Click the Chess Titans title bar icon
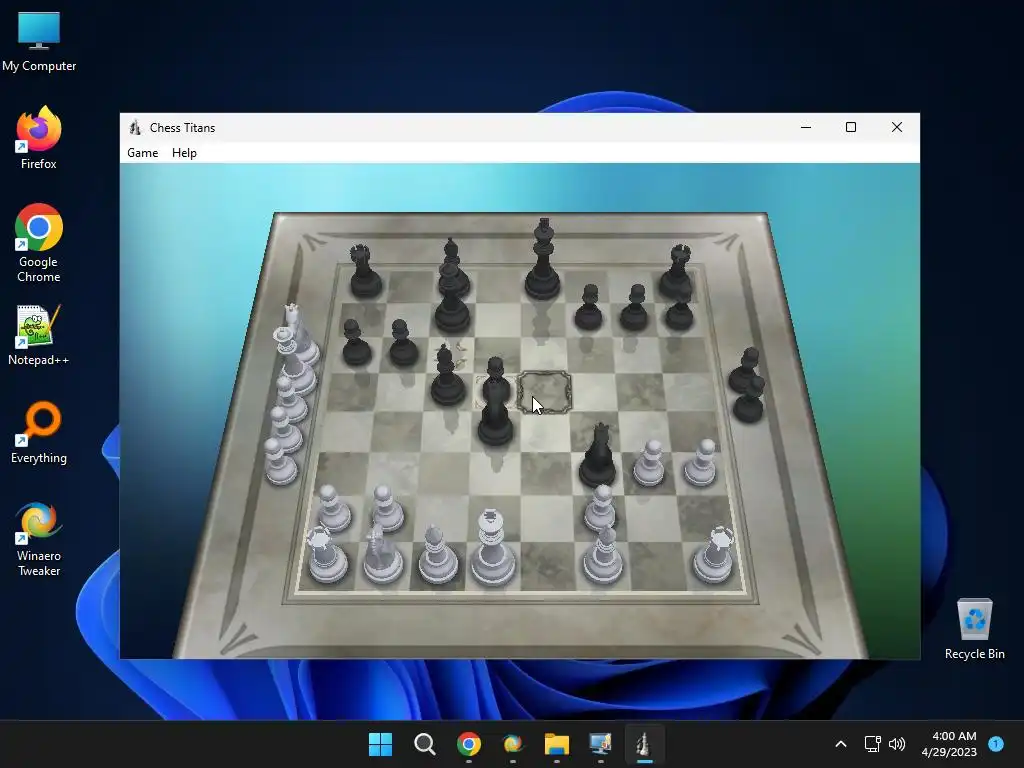1024x768 pixels. tap(135, 127)
